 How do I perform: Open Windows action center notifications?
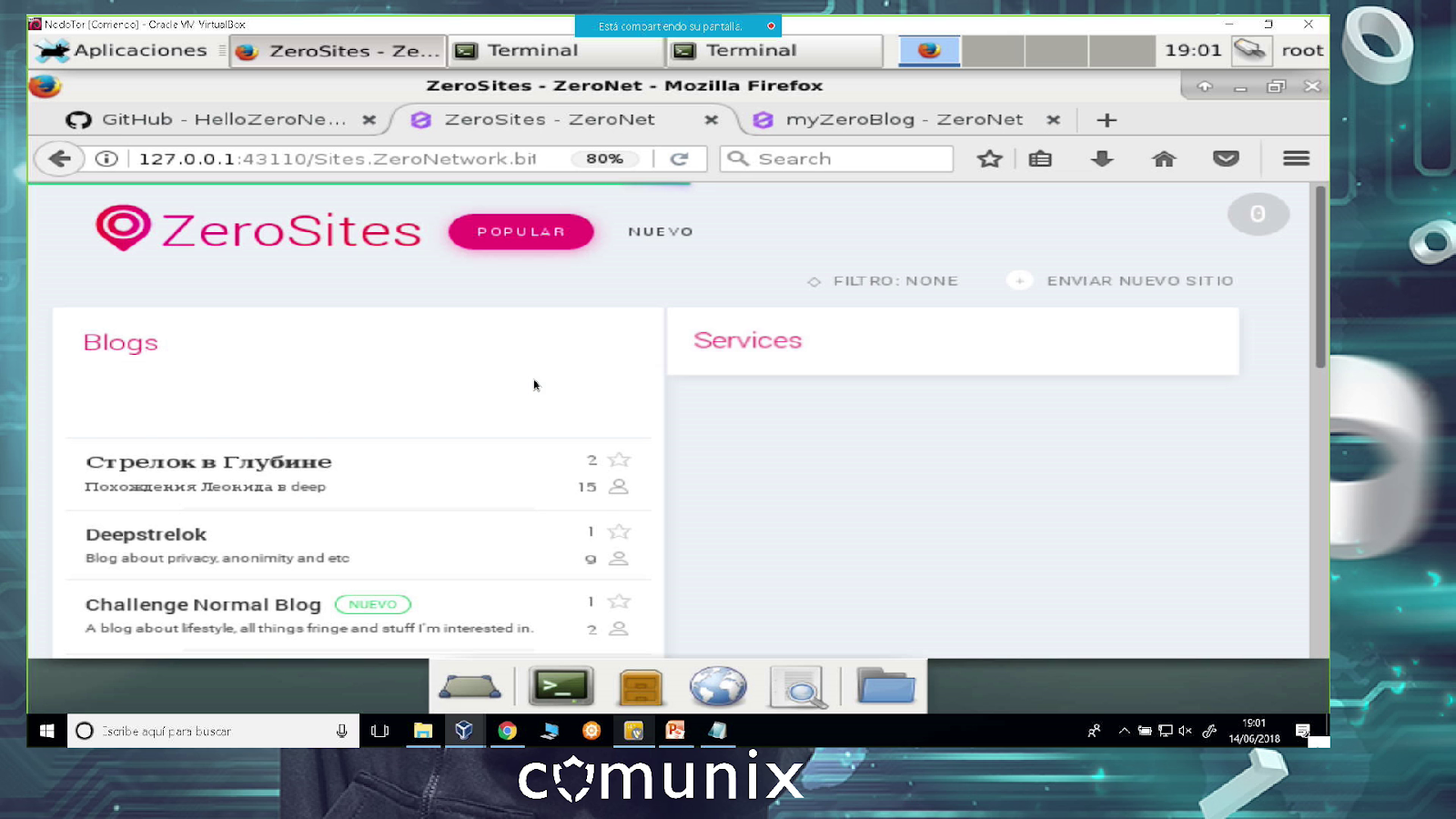pos(1303,731)
